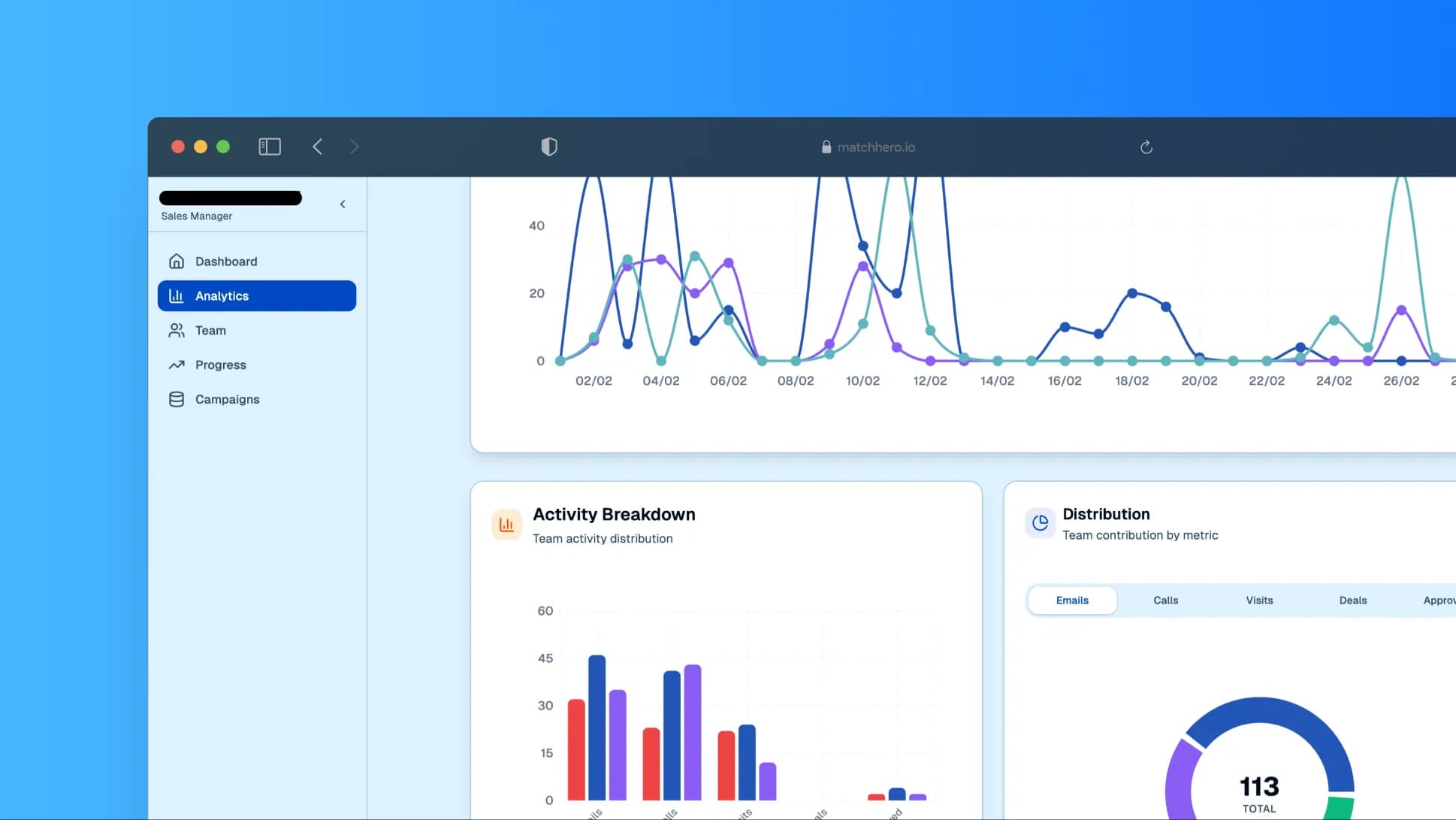1456x820 pixels.
Task: Click the Campaigns database icon
Action: pos(177,400)
